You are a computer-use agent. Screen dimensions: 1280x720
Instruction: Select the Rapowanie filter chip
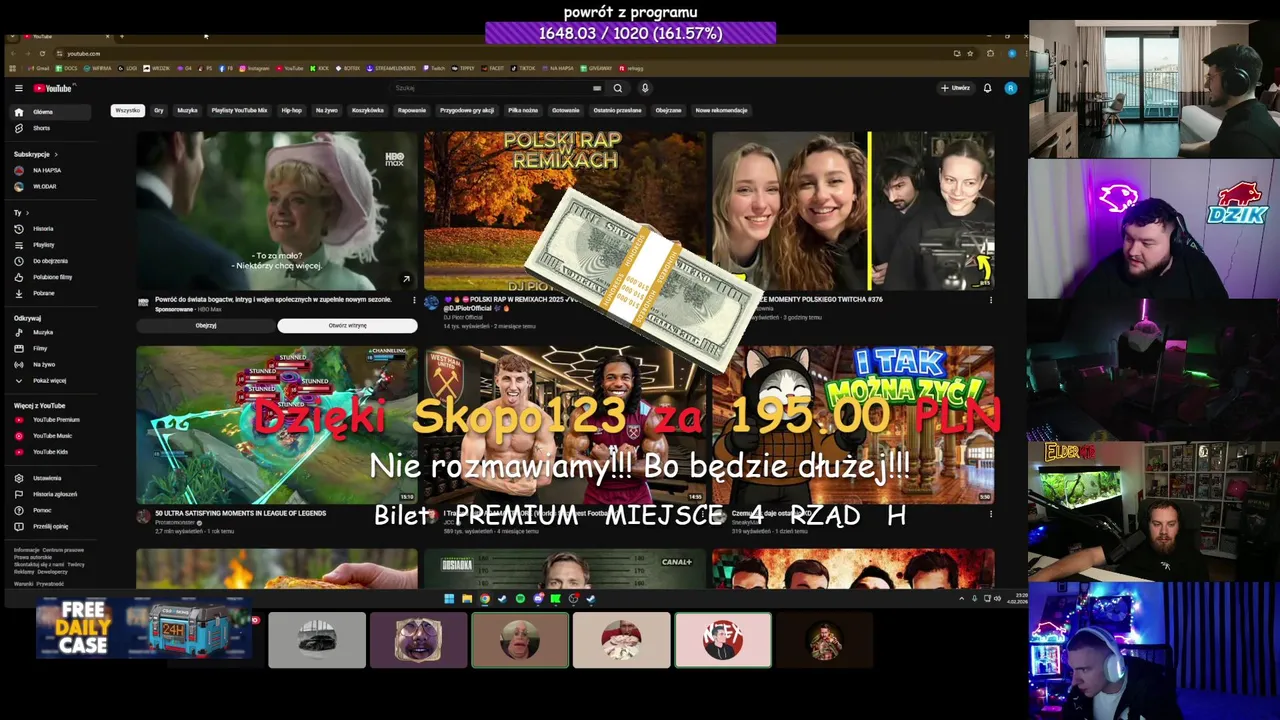[x=412, y=110]
